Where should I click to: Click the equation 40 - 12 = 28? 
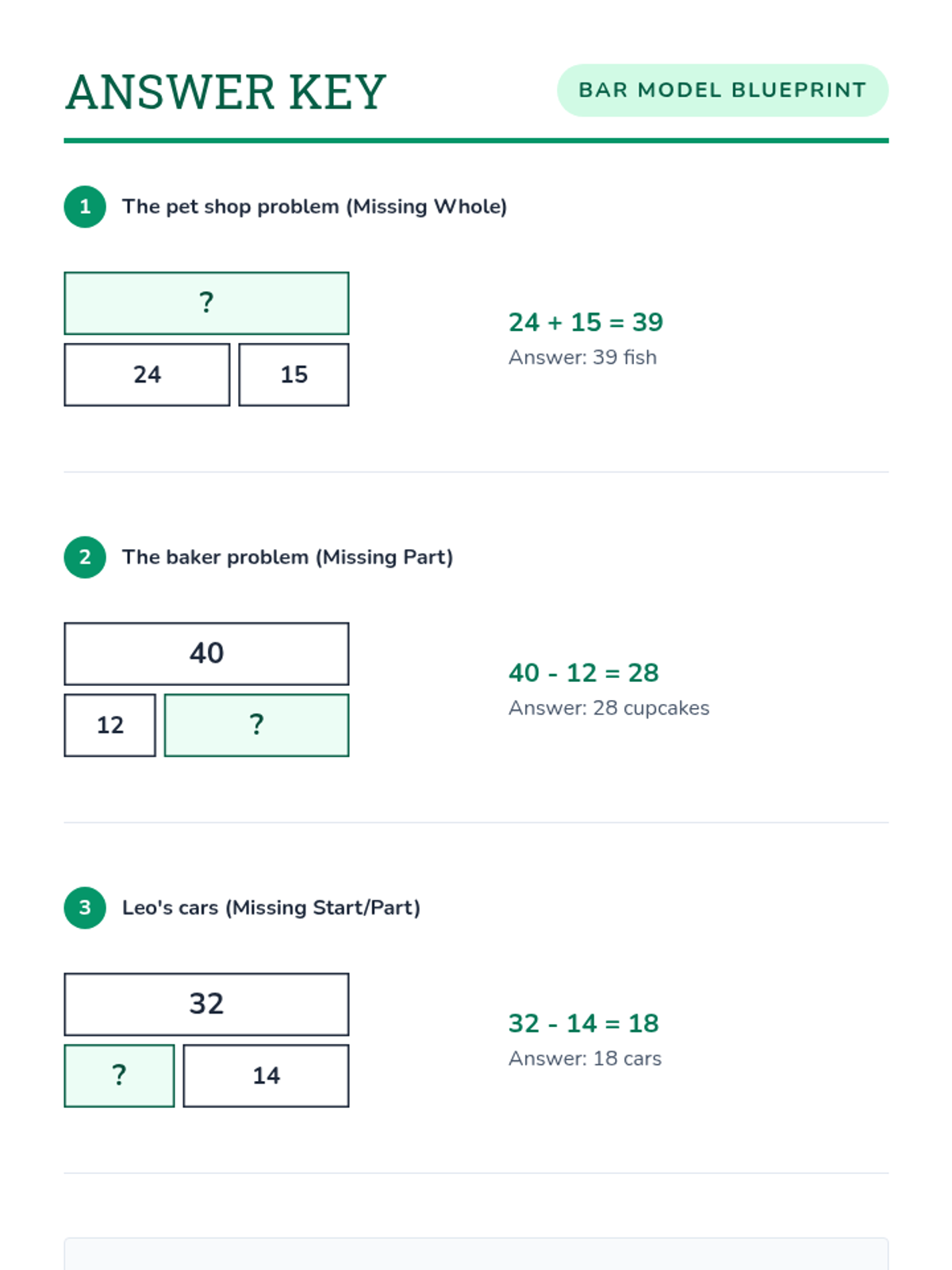coord(583,673)
